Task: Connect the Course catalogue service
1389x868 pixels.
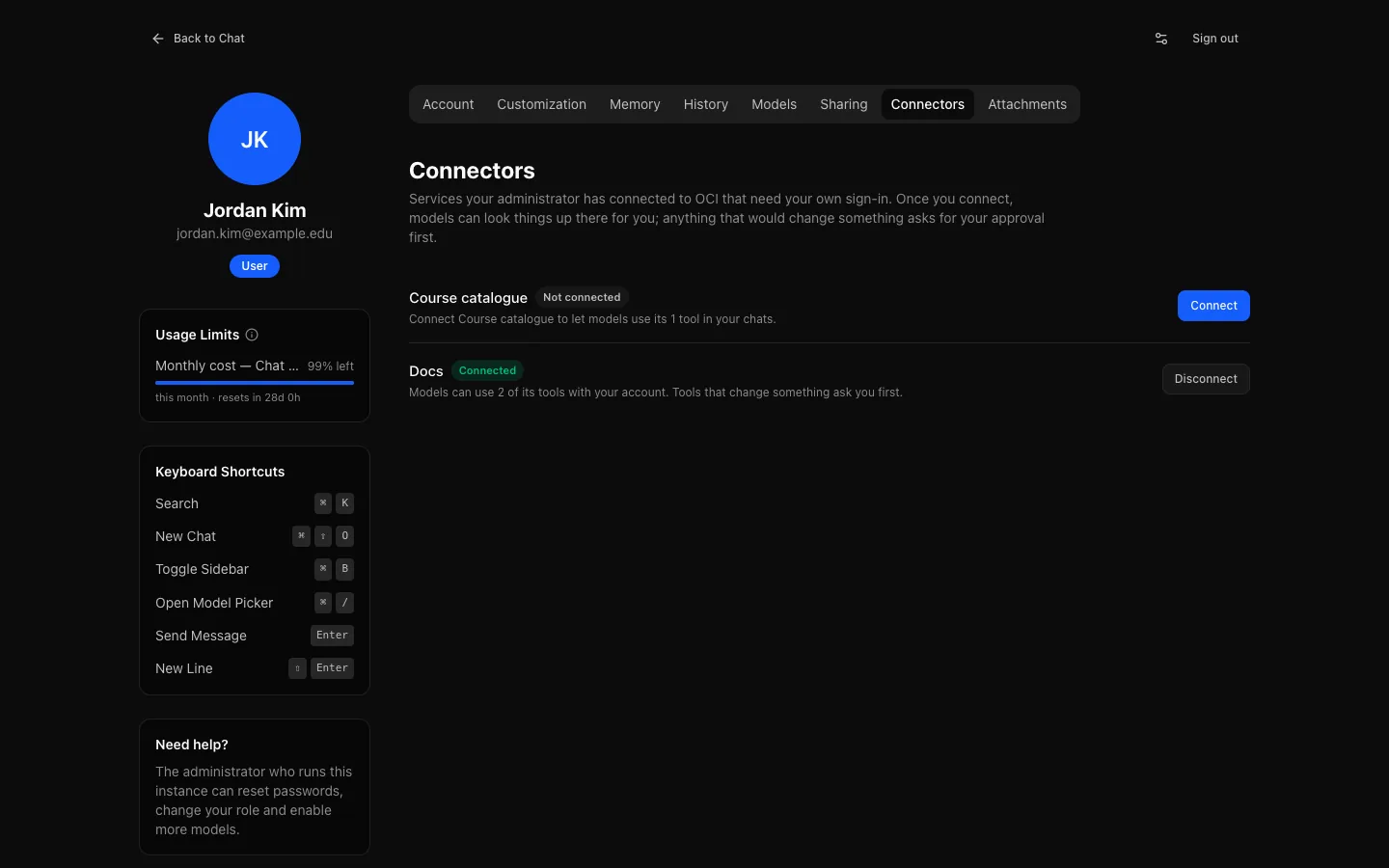Action: (x=1213, y=306)
